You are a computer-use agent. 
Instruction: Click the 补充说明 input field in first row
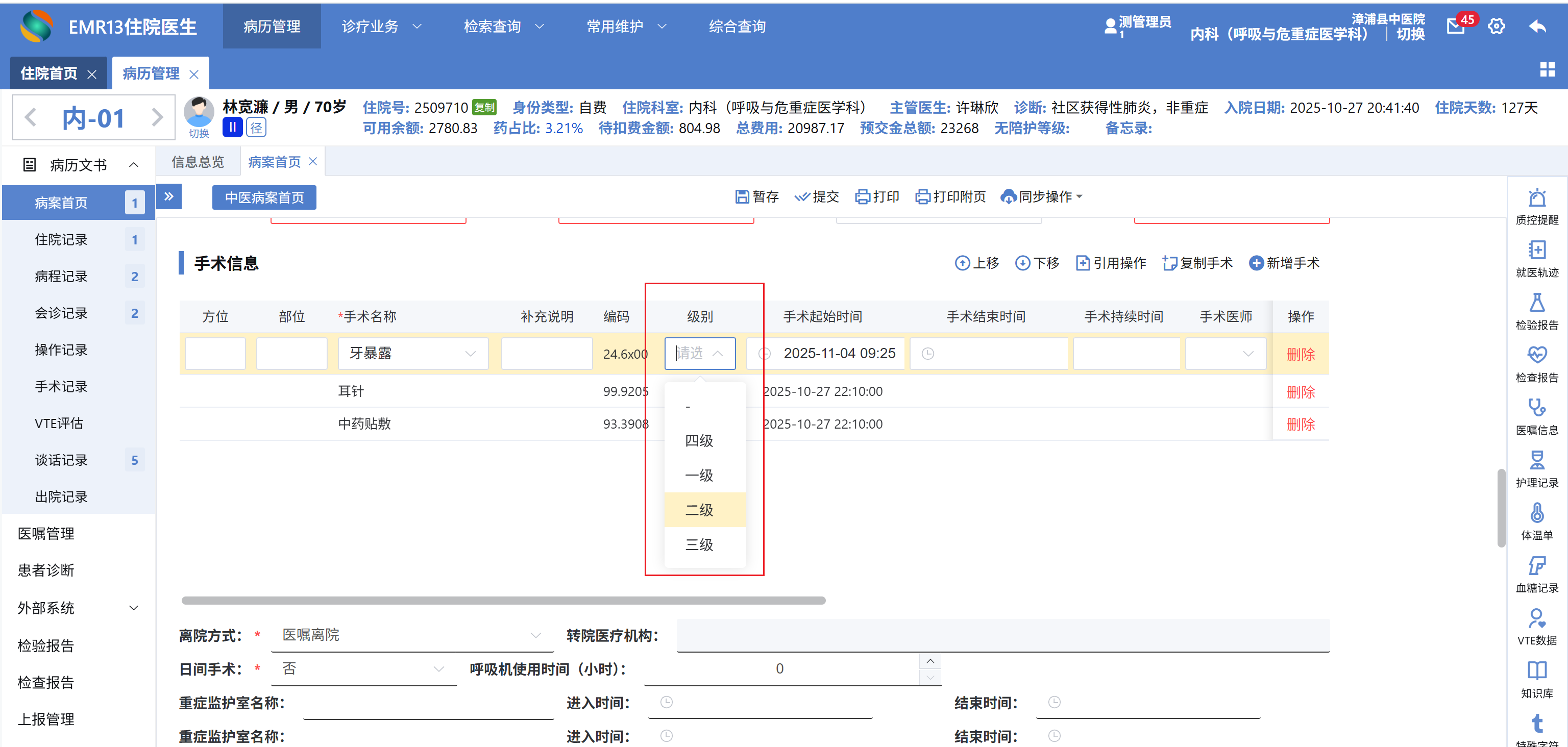coord(546,354)
